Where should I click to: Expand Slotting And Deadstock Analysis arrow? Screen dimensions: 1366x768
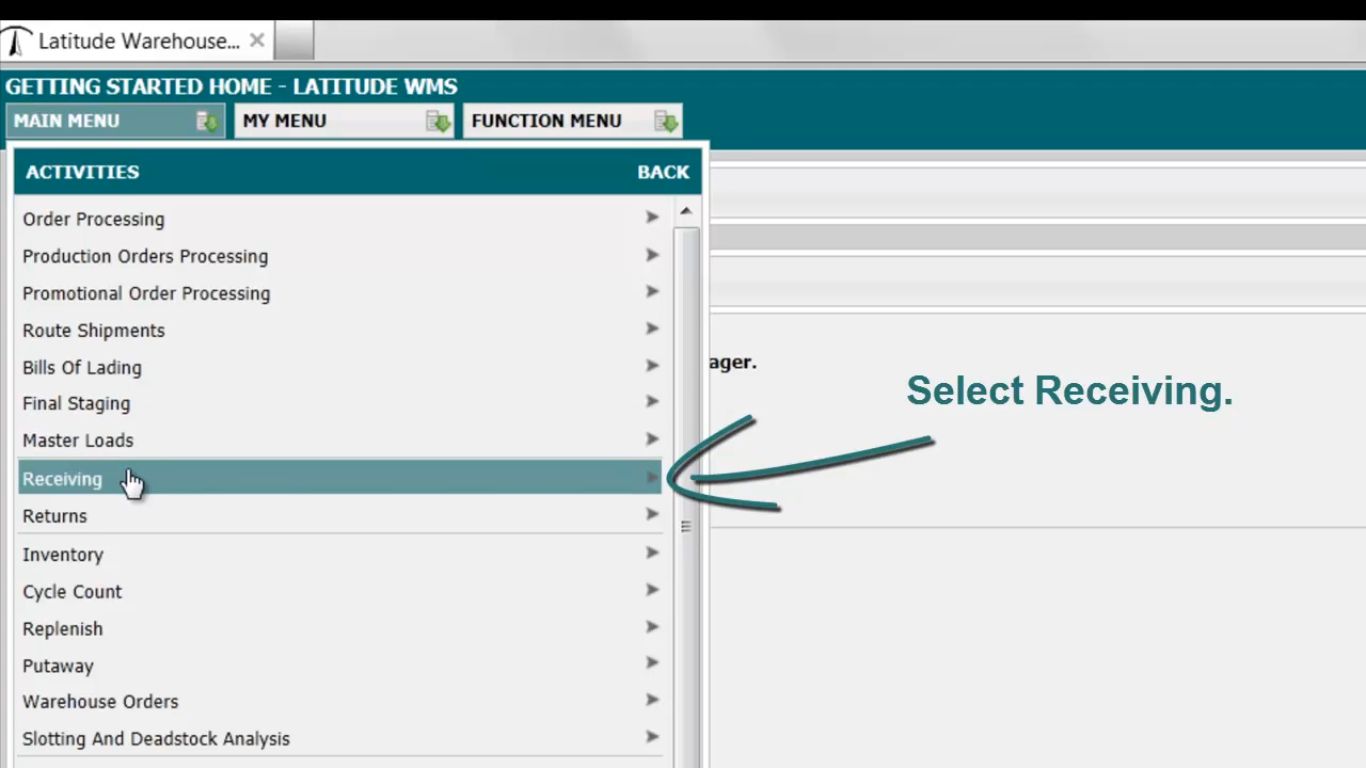[x=652, y=736]
